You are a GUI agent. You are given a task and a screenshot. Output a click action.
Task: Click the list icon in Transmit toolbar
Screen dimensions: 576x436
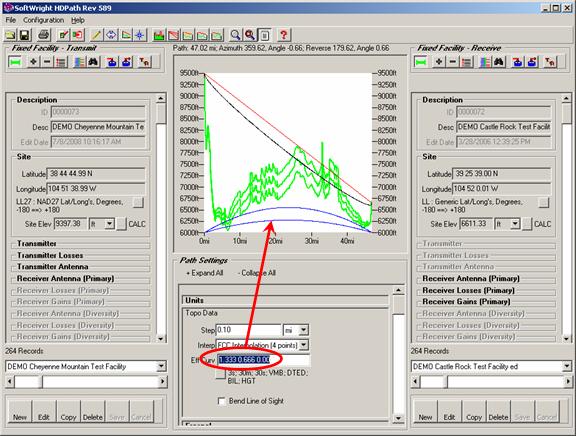[61, 62]
